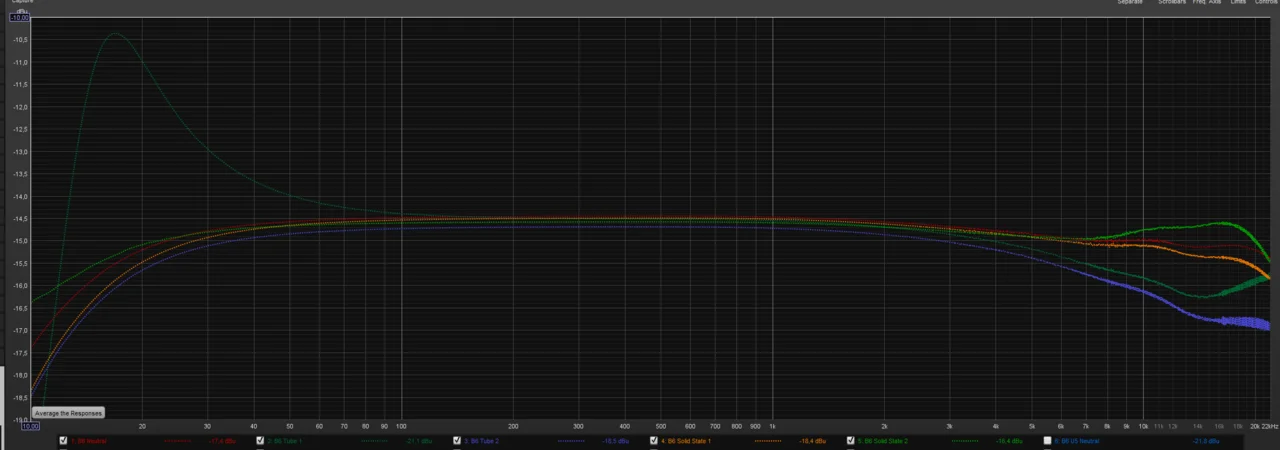Image resolution: width=1280 pixels, height=450 pixels.
Task: Click the orange line sample for Solid State 1
Action: [766, 440]
